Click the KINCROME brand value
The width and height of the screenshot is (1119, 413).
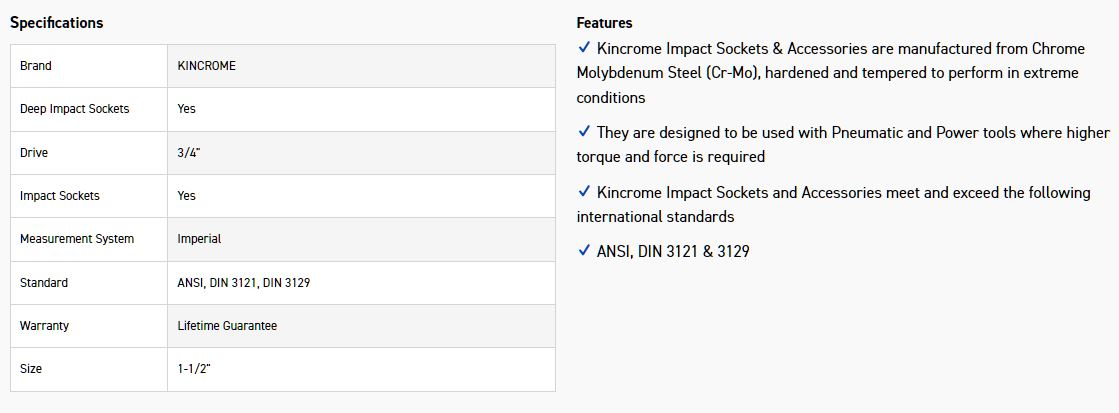coord(206,66)
